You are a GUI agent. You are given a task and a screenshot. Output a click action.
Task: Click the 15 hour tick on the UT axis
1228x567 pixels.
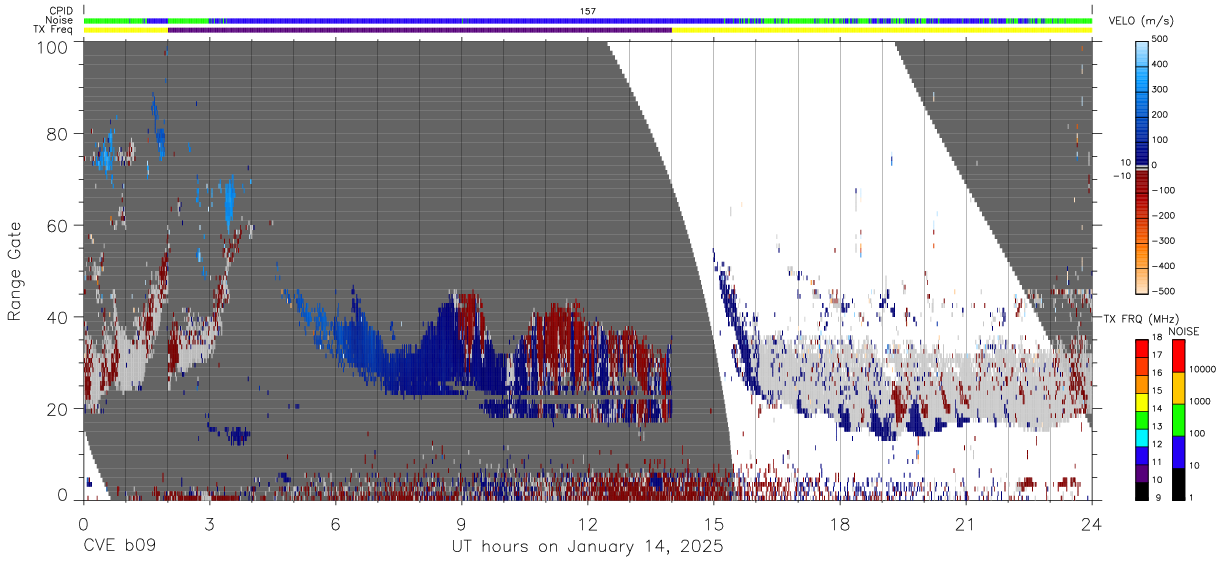click(x=714, y=524)
